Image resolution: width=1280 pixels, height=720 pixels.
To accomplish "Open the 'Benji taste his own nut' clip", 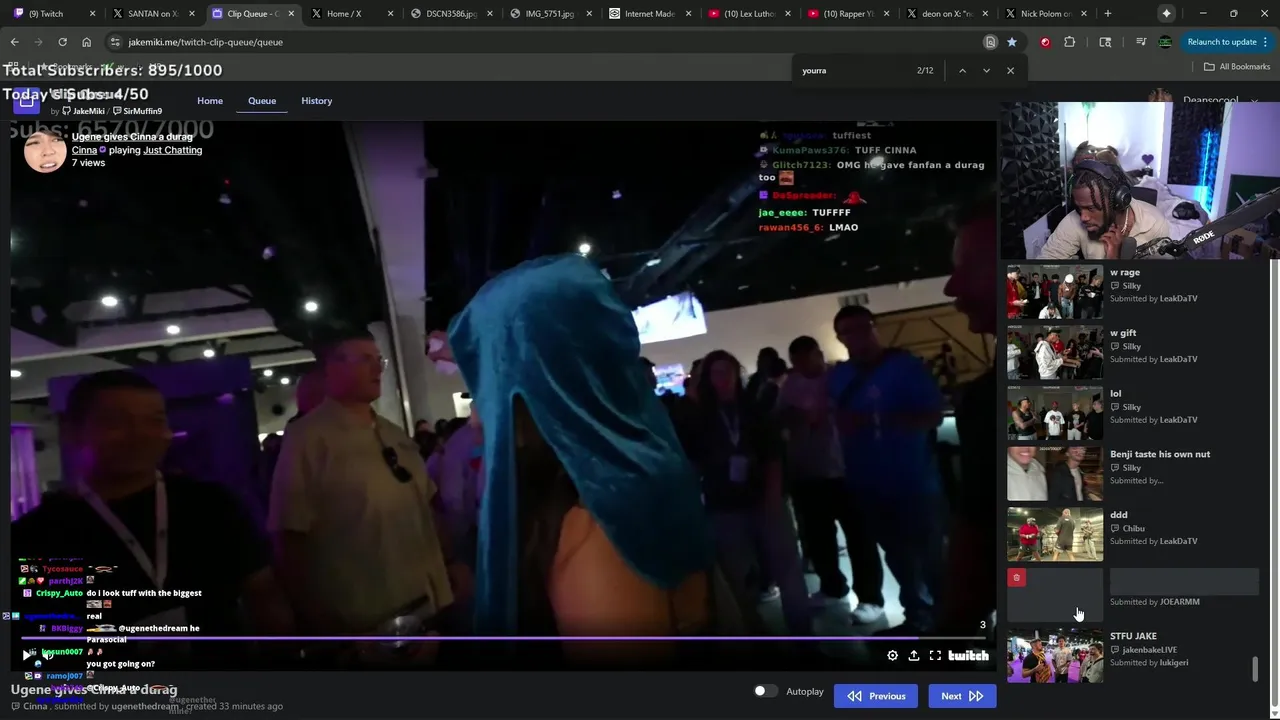I will [x=1055, y=474].
